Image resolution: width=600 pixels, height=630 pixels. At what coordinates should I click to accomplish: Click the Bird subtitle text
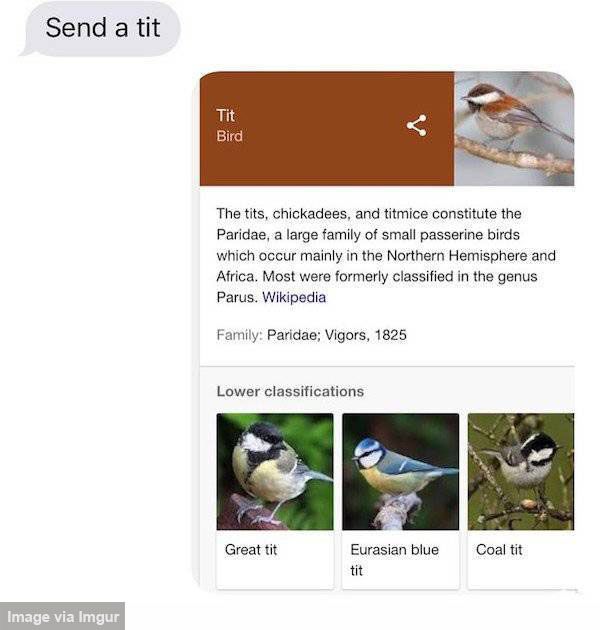[229, 136]
